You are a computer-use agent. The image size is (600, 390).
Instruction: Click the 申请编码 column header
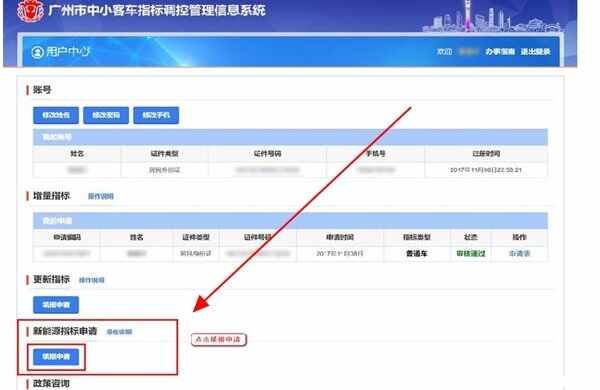[x=67, y=237]
